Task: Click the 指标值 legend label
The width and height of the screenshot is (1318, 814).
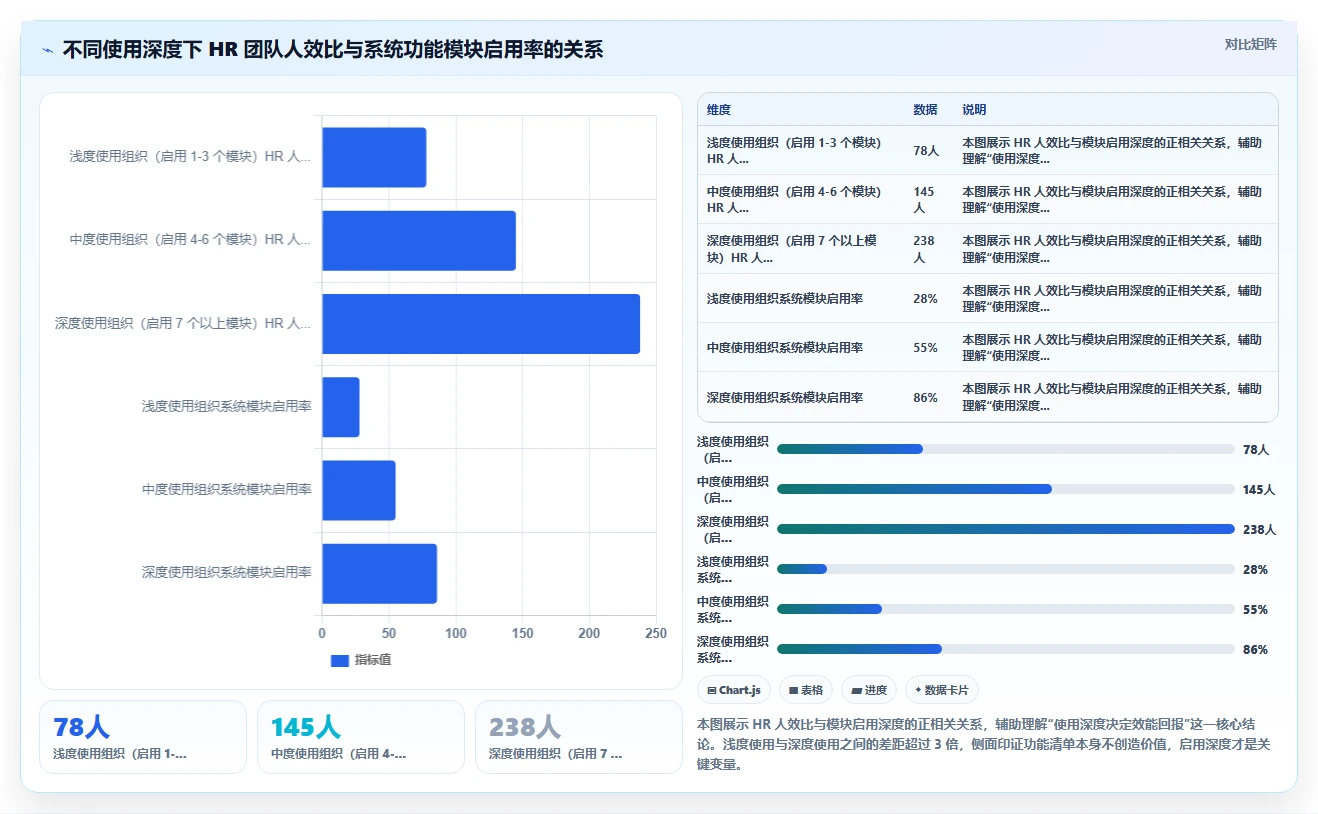Action: (x=372, y=660)
